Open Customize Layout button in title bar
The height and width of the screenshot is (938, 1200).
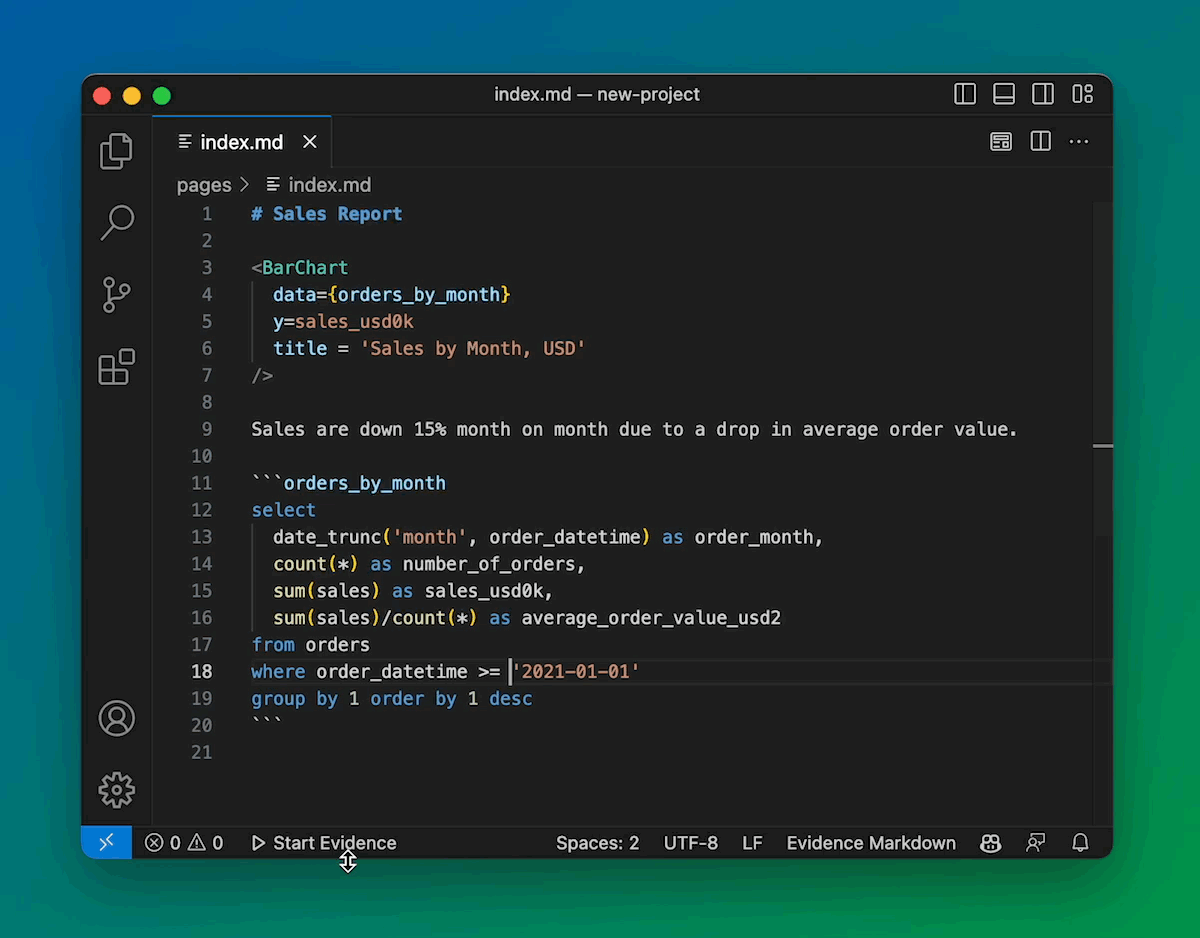(1082, 94)
